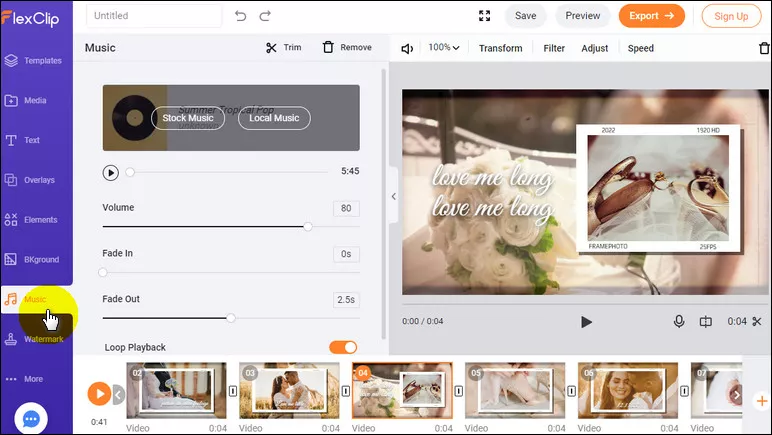Open the Adjust tab

[x=594, y=48]
